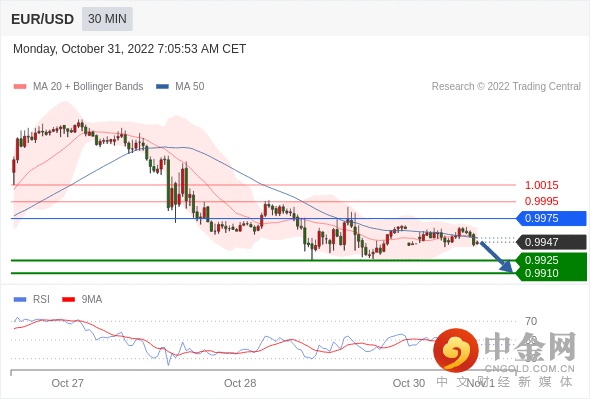Click the 0.9995 resistance level label
Screen dimensions: 590x400
click(x=541, y=201)
